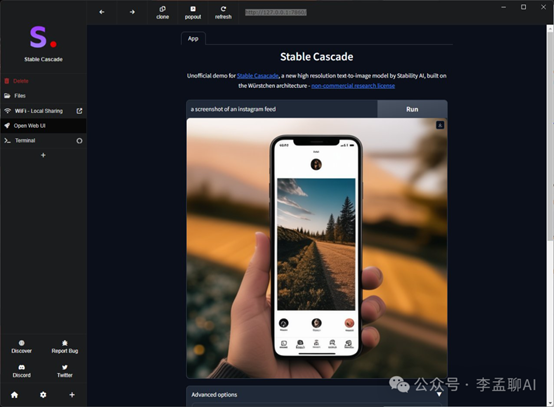Refresh the web UI page
The width and height of the screenshot is (554, 407).
point(223,12)
